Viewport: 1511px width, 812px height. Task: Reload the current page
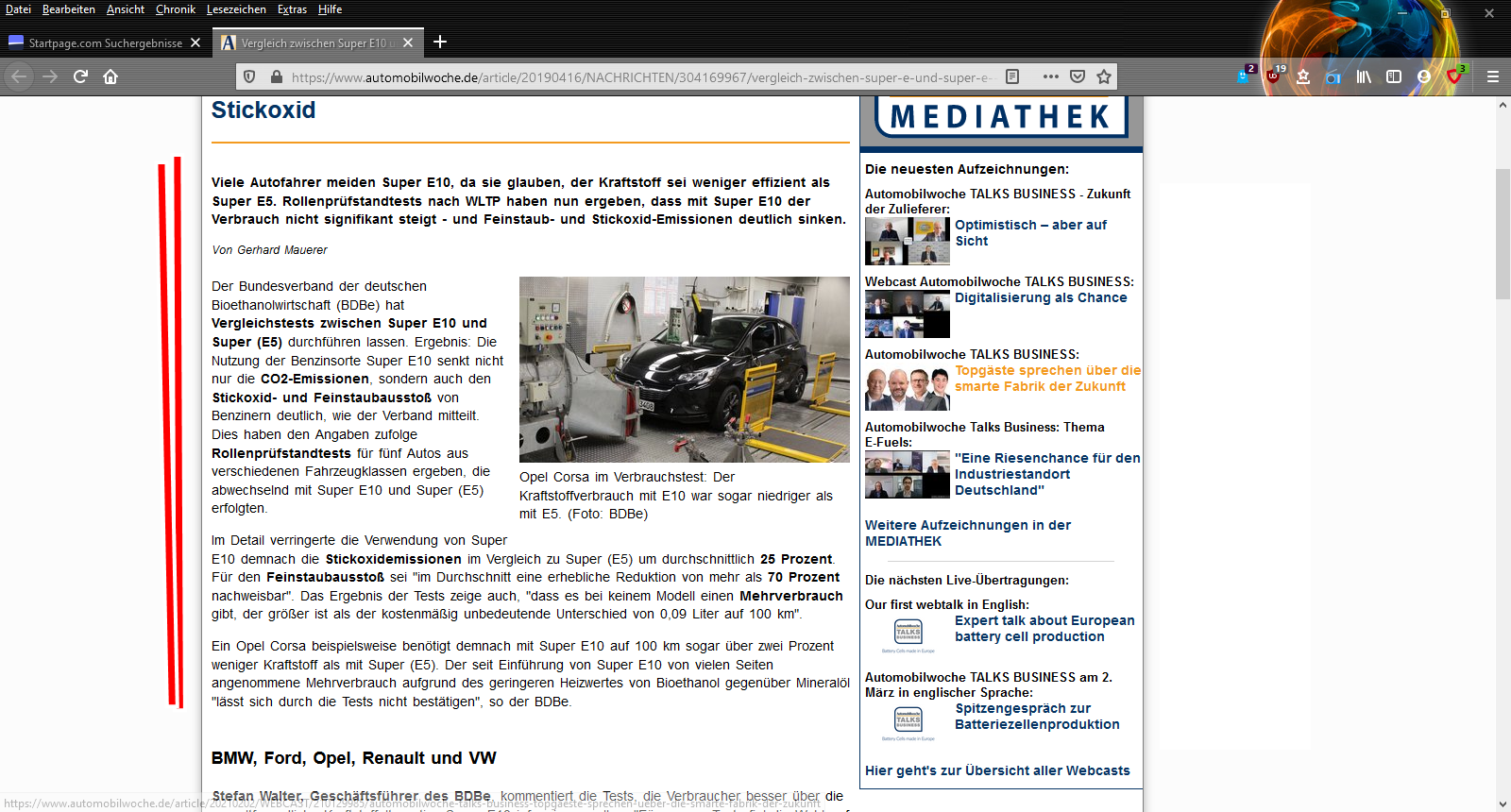point(80,76)
